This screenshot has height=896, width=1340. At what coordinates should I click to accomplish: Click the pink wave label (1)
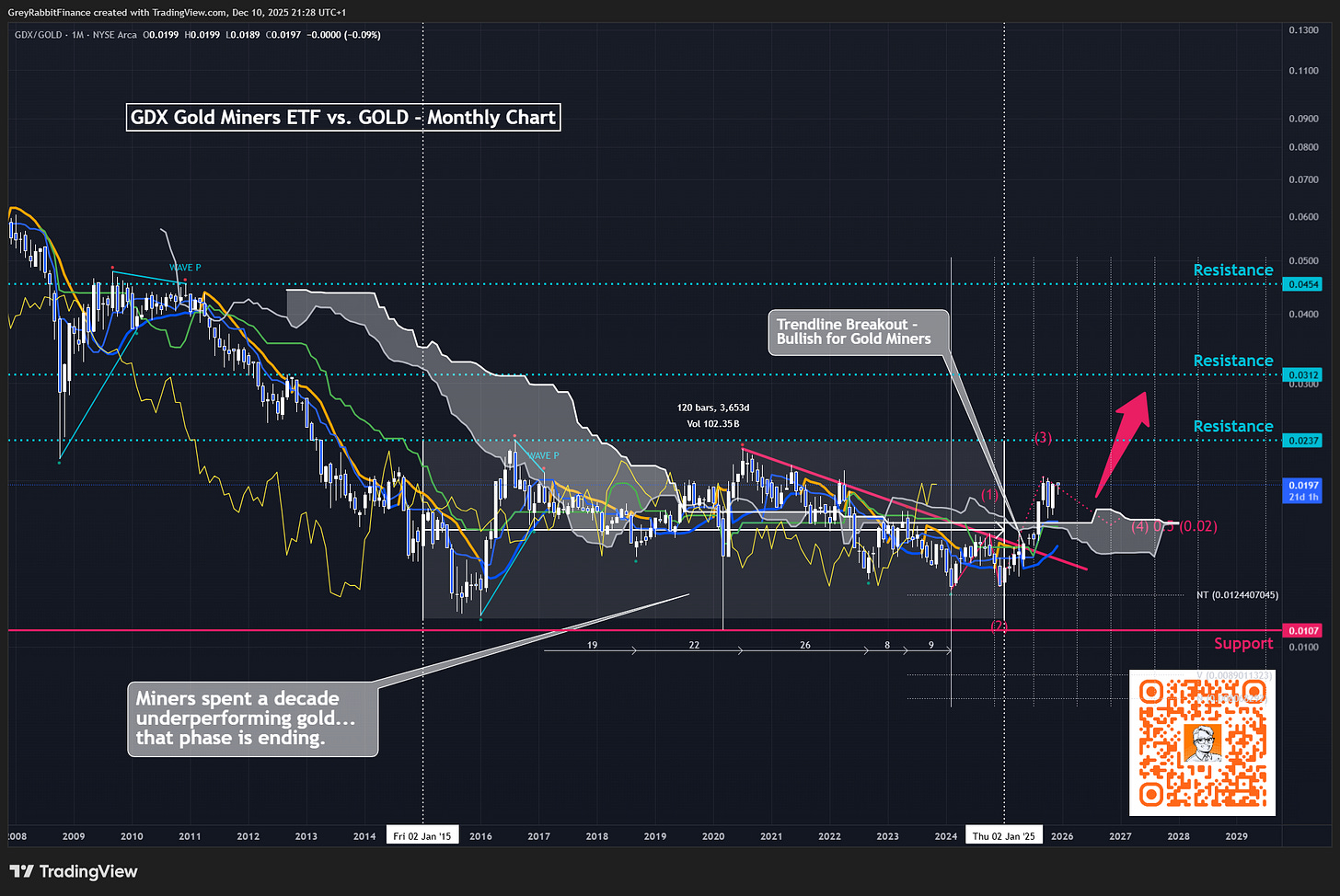pos(989,494)
